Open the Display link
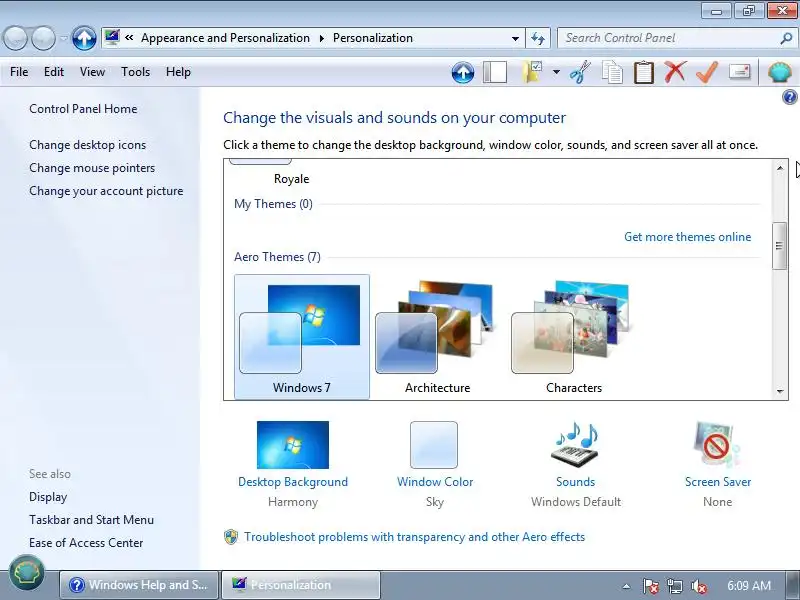This screenshot has height=600, width=800. click(48, 497)
